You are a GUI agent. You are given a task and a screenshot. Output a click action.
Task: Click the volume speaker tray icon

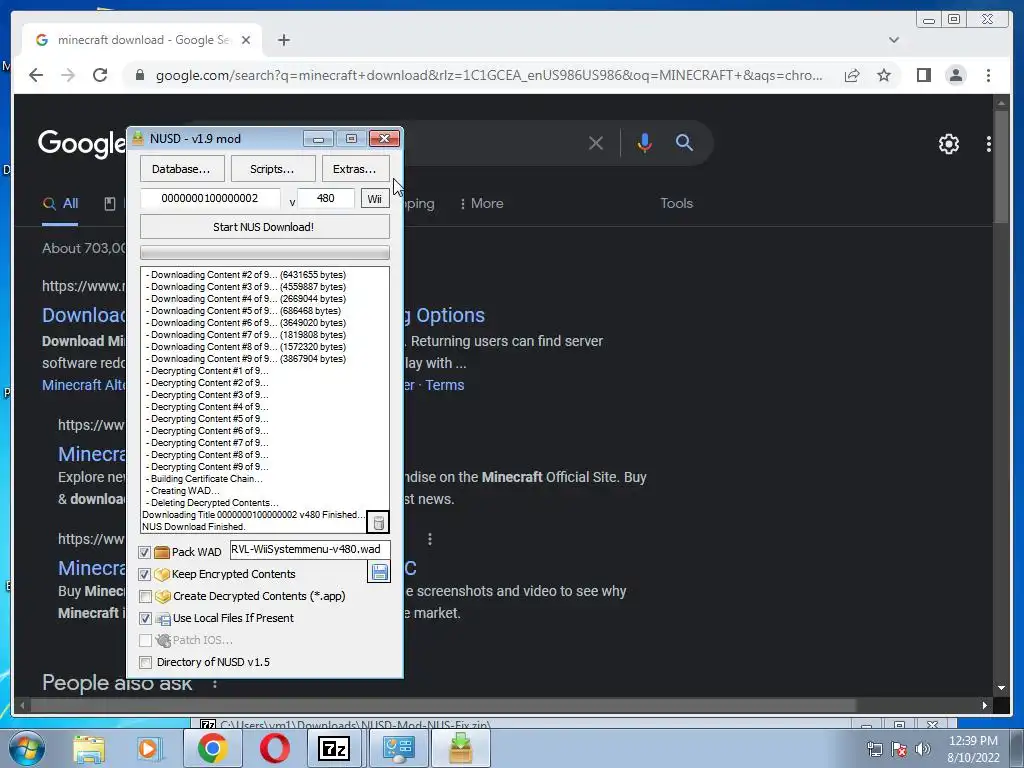pos(923,749)
